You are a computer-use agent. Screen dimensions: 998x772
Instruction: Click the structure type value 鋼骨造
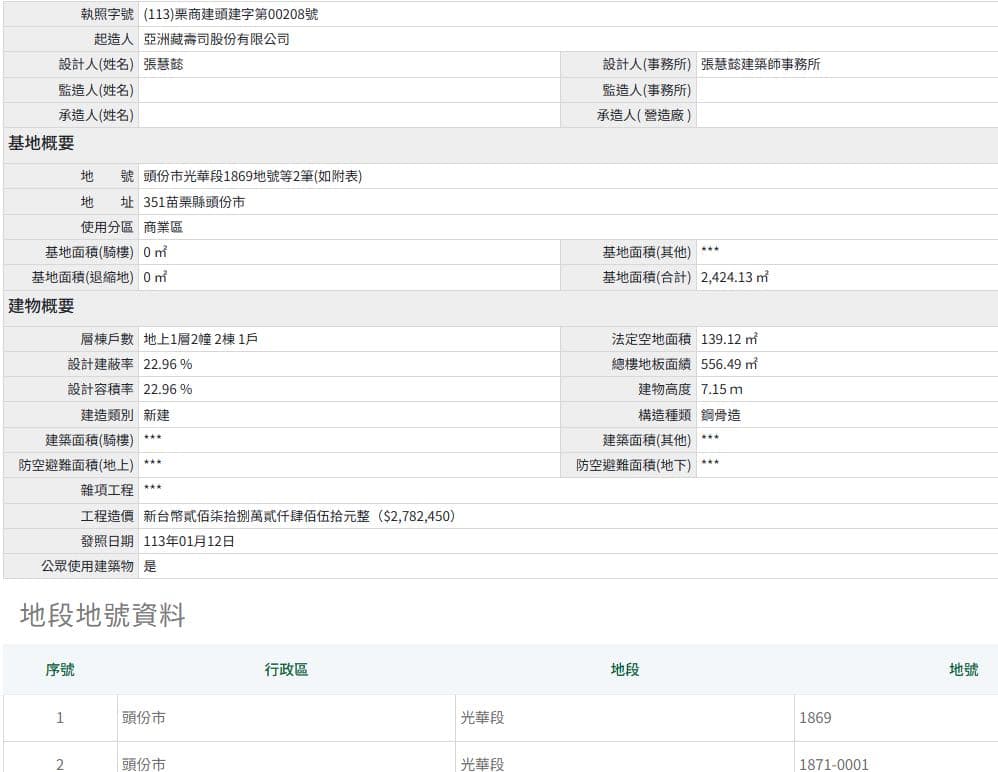pos(720,414)
